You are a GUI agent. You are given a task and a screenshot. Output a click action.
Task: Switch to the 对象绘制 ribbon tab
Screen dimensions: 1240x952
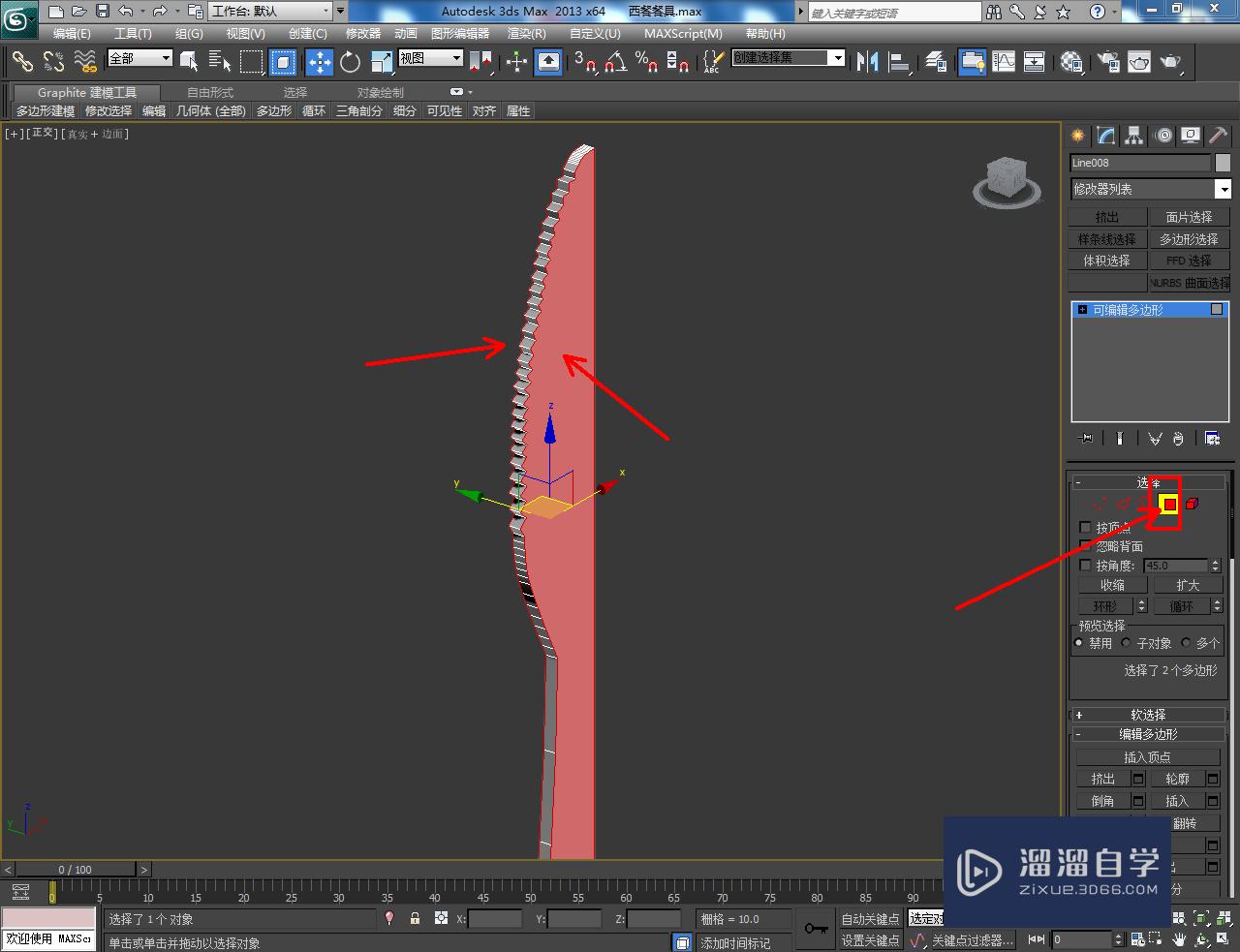[380, 93]
